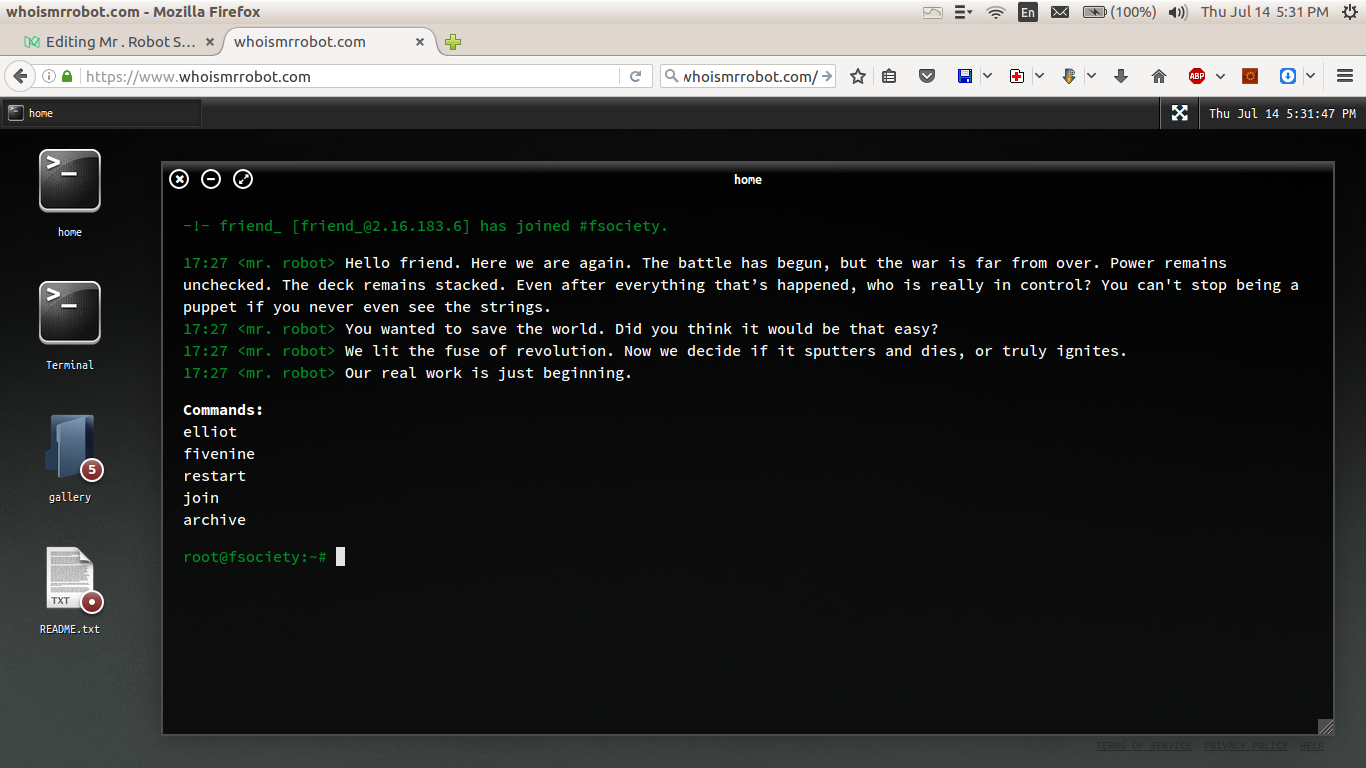Save page to Pocket

[x=927, y=76]
